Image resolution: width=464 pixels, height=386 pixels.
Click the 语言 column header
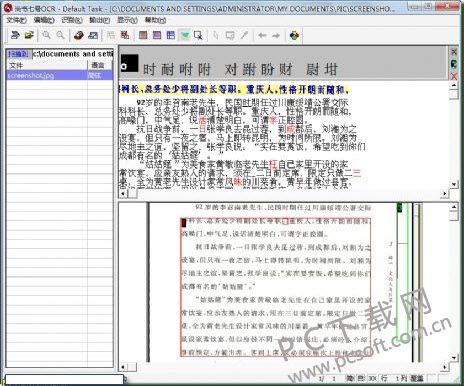100,65
